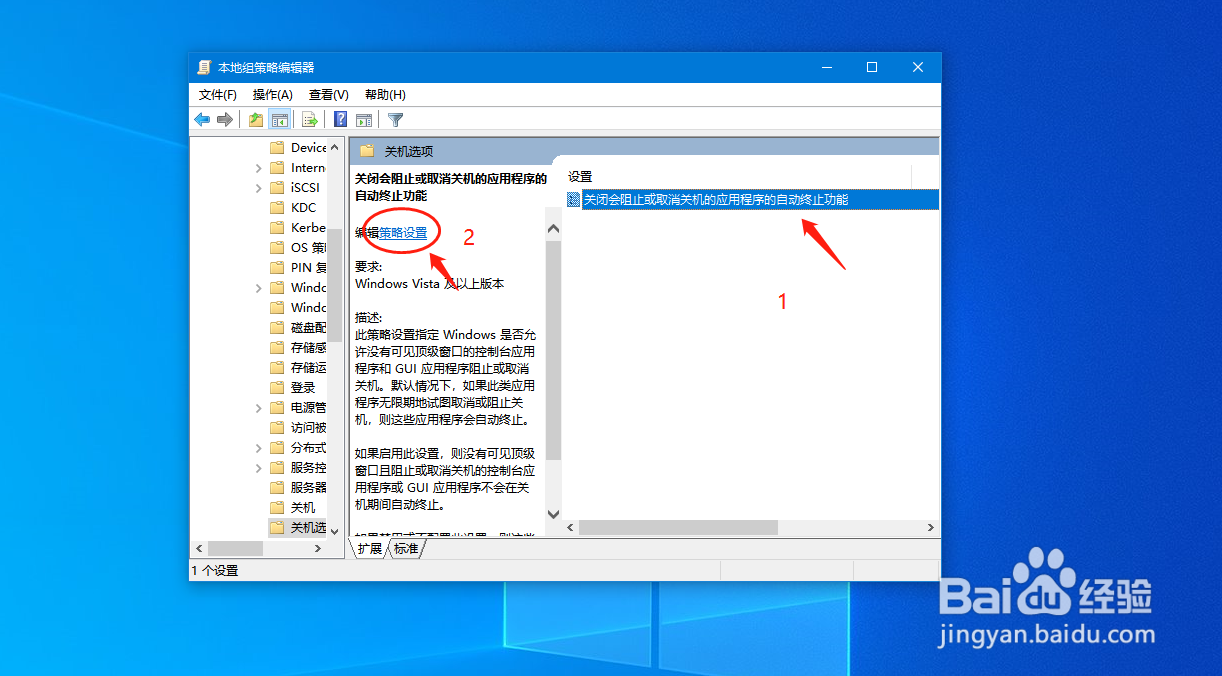
Task: Toggle the show/hide action pane icon
Action: [x=364, y=120]
